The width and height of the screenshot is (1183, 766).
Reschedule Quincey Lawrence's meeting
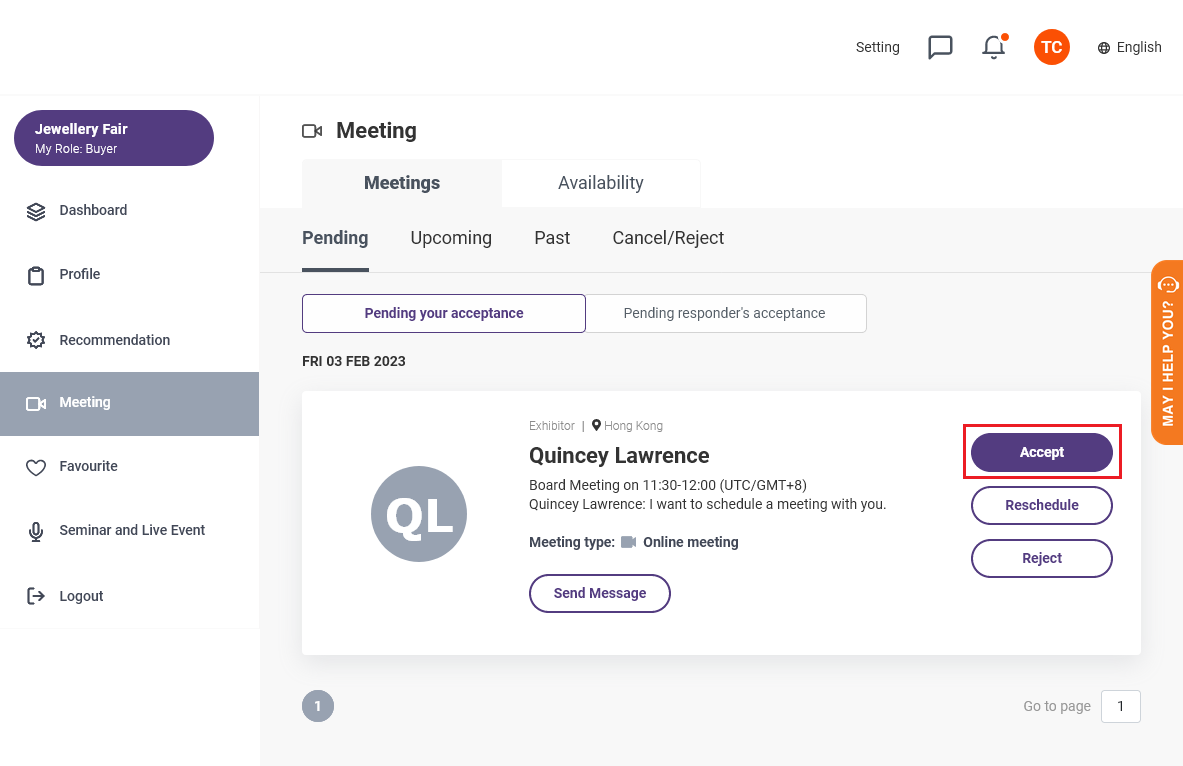click(1042, 505)
